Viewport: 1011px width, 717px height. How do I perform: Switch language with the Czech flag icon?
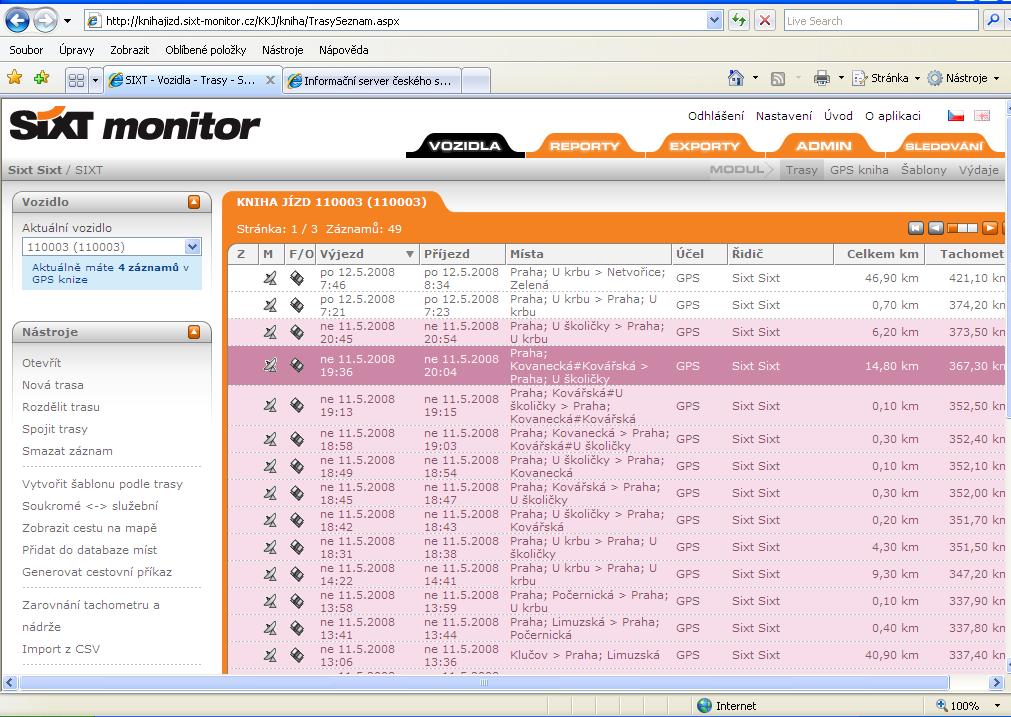956,115
